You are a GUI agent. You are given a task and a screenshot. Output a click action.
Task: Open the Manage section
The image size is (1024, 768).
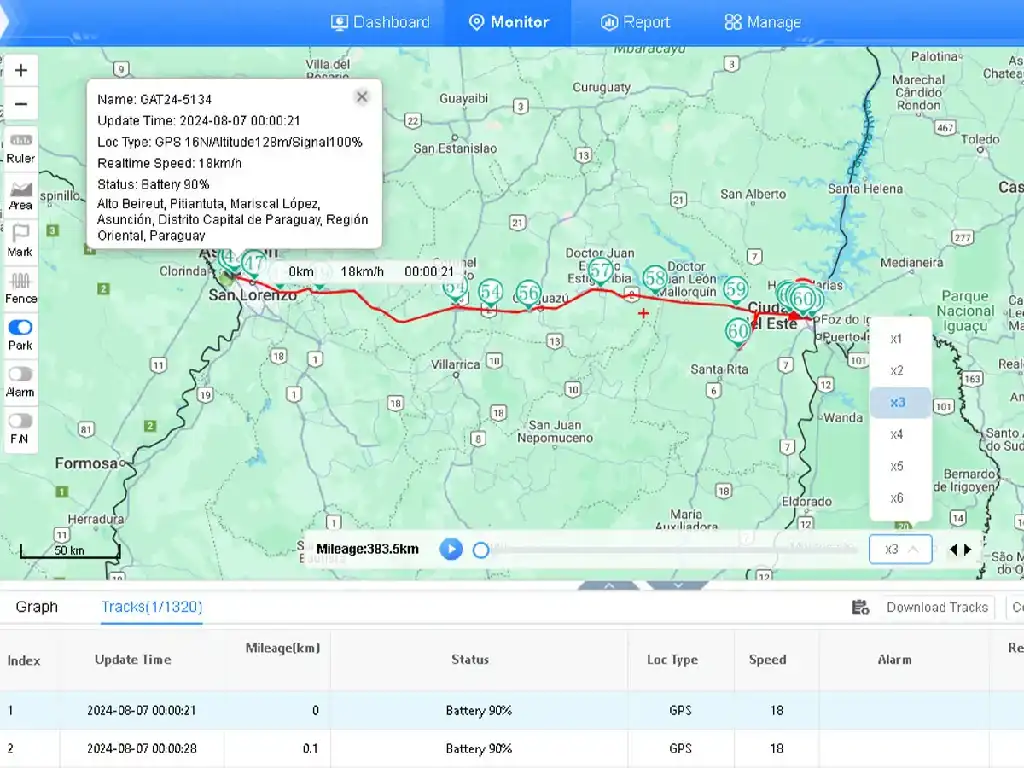(762, 21)
